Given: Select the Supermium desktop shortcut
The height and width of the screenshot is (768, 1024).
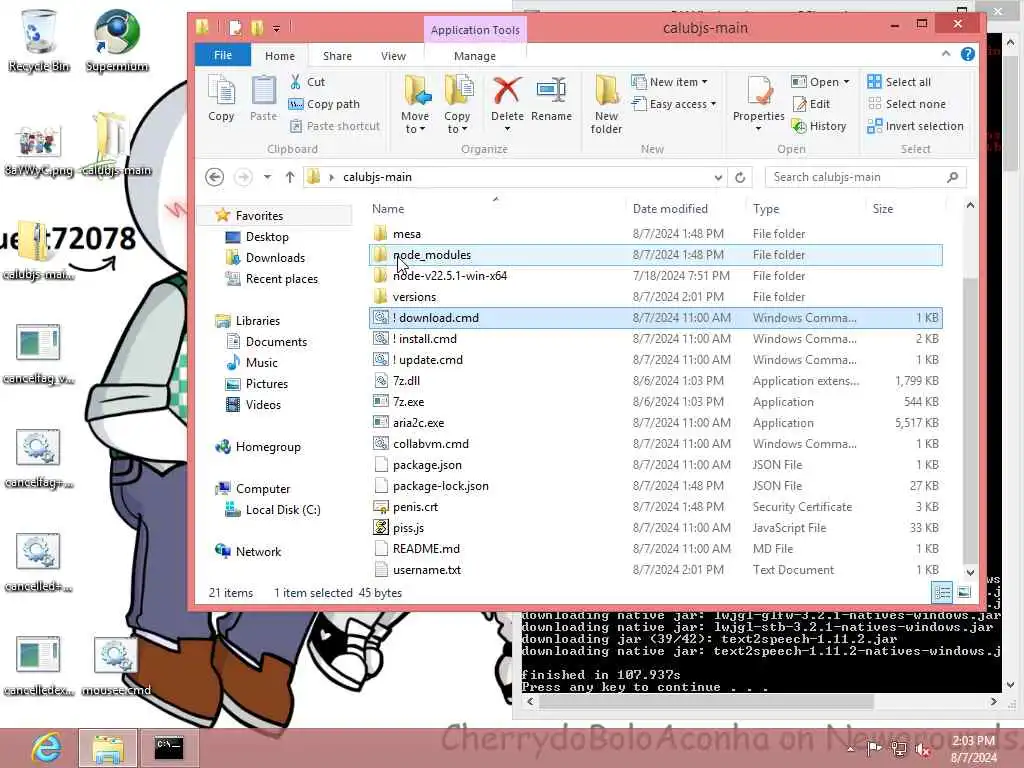Looking at the screenshot, I should pyautogui.click(x=117, y=40).
